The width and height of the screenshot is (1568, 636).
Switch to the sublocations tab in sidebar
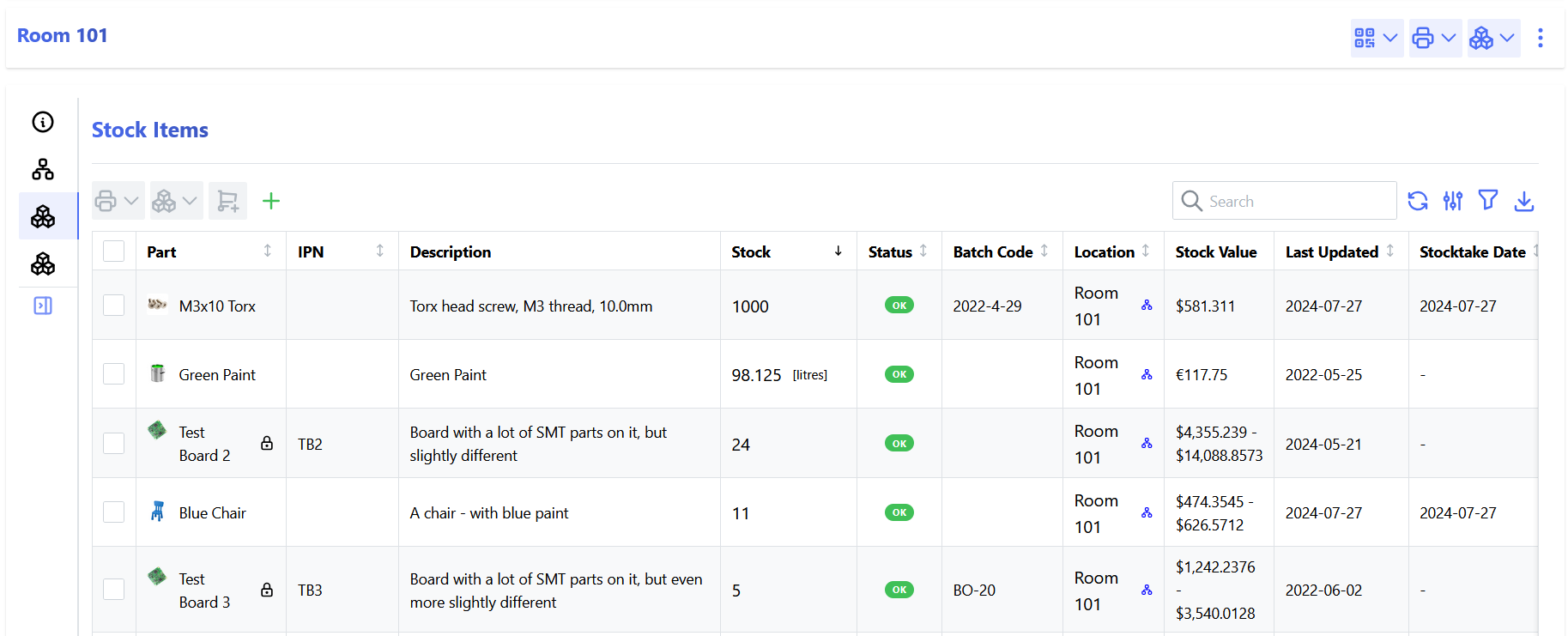point(43,169)
